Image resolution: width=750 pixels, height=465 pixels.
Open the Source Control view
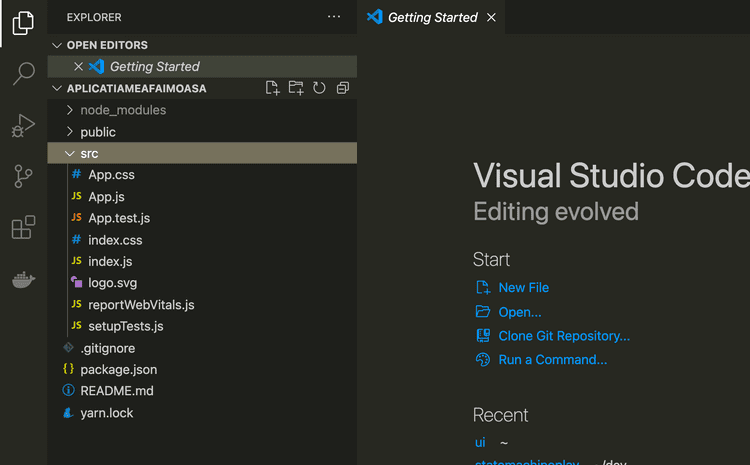pyautogui.click(x=23, y=177)
